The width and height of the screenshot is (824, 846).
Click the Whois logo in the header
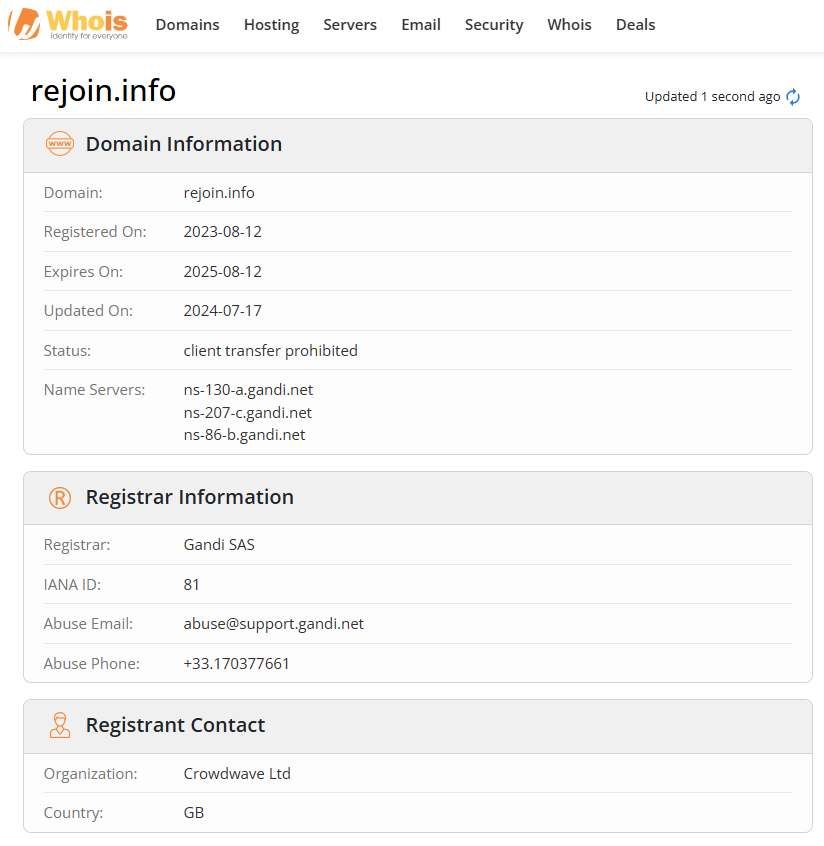[x=69, y=24]
